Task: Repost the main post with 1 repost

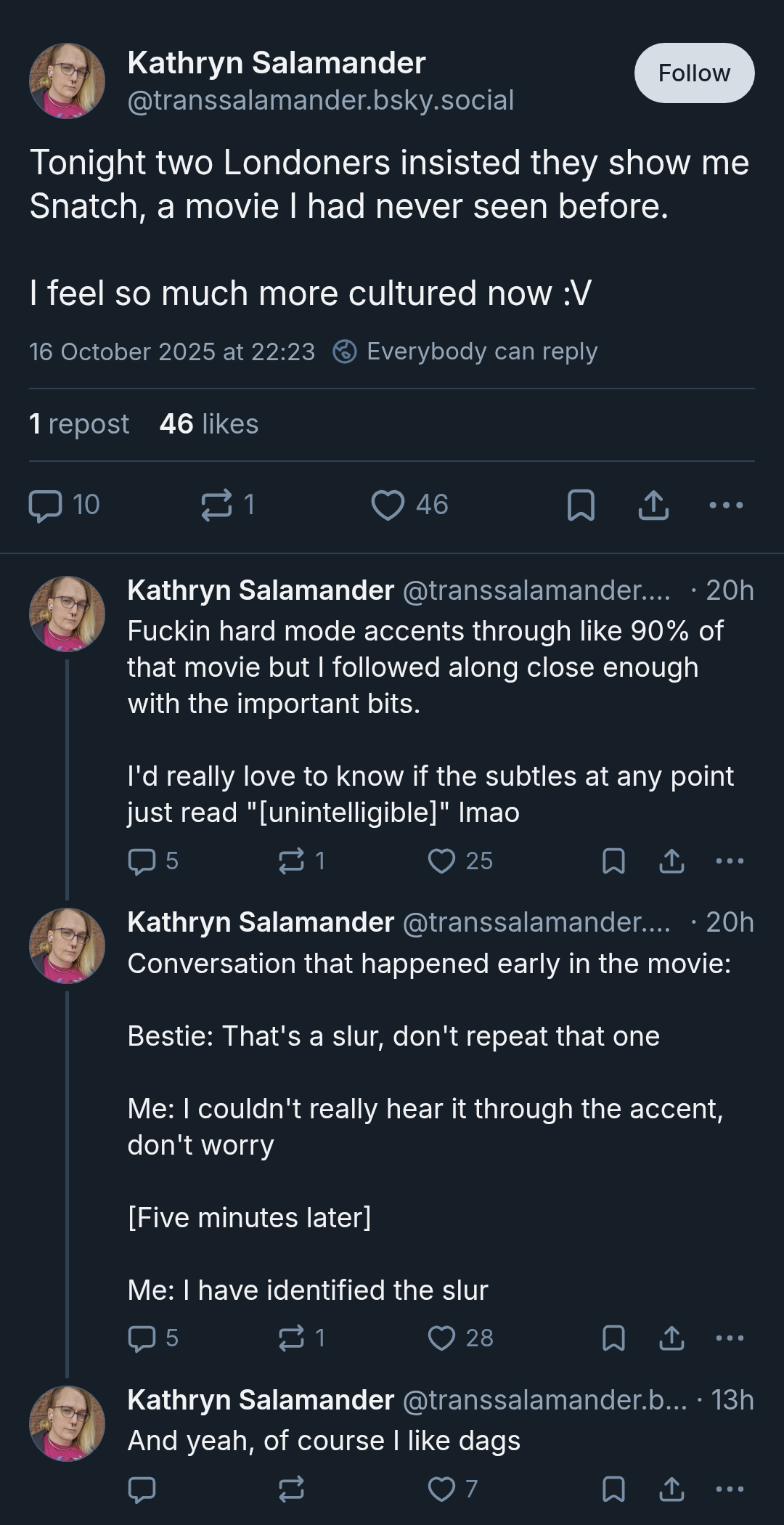Action: tap(227, 505)
